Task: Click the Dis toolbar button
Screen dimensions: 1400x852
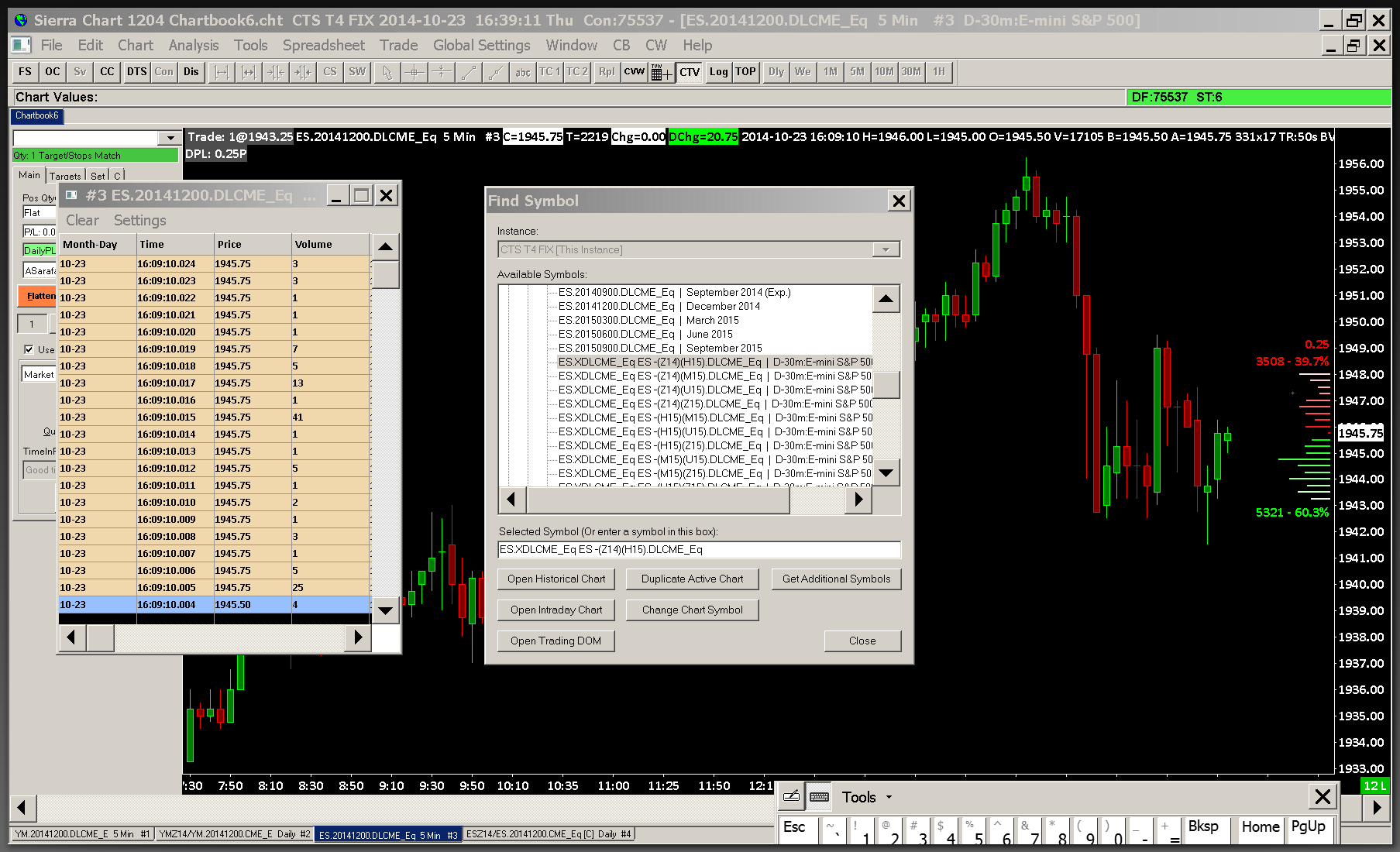Action: [191, 72]
